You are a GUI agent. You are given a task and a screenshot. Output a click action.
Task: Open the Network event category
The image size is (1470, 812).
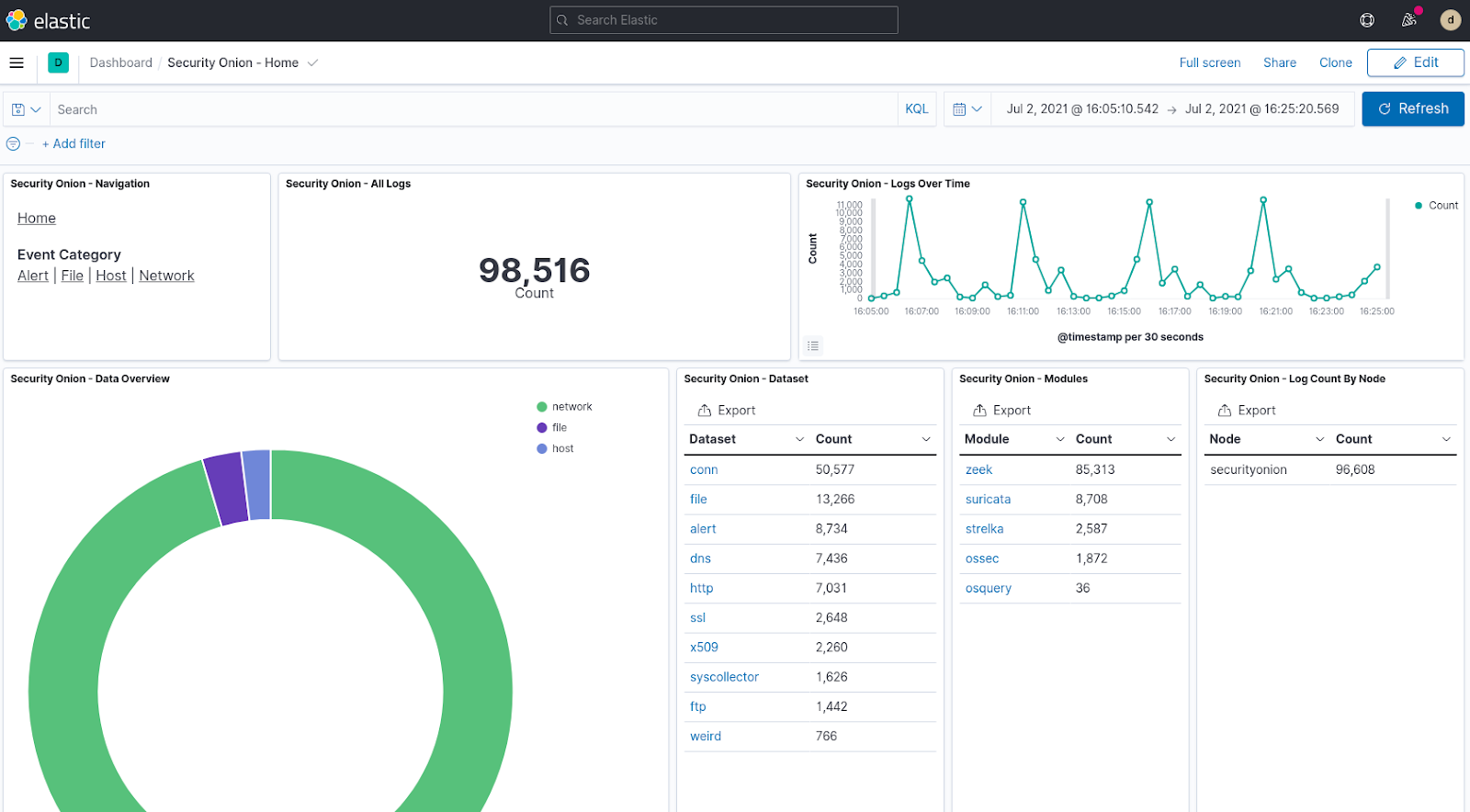[x=166, y=276]
